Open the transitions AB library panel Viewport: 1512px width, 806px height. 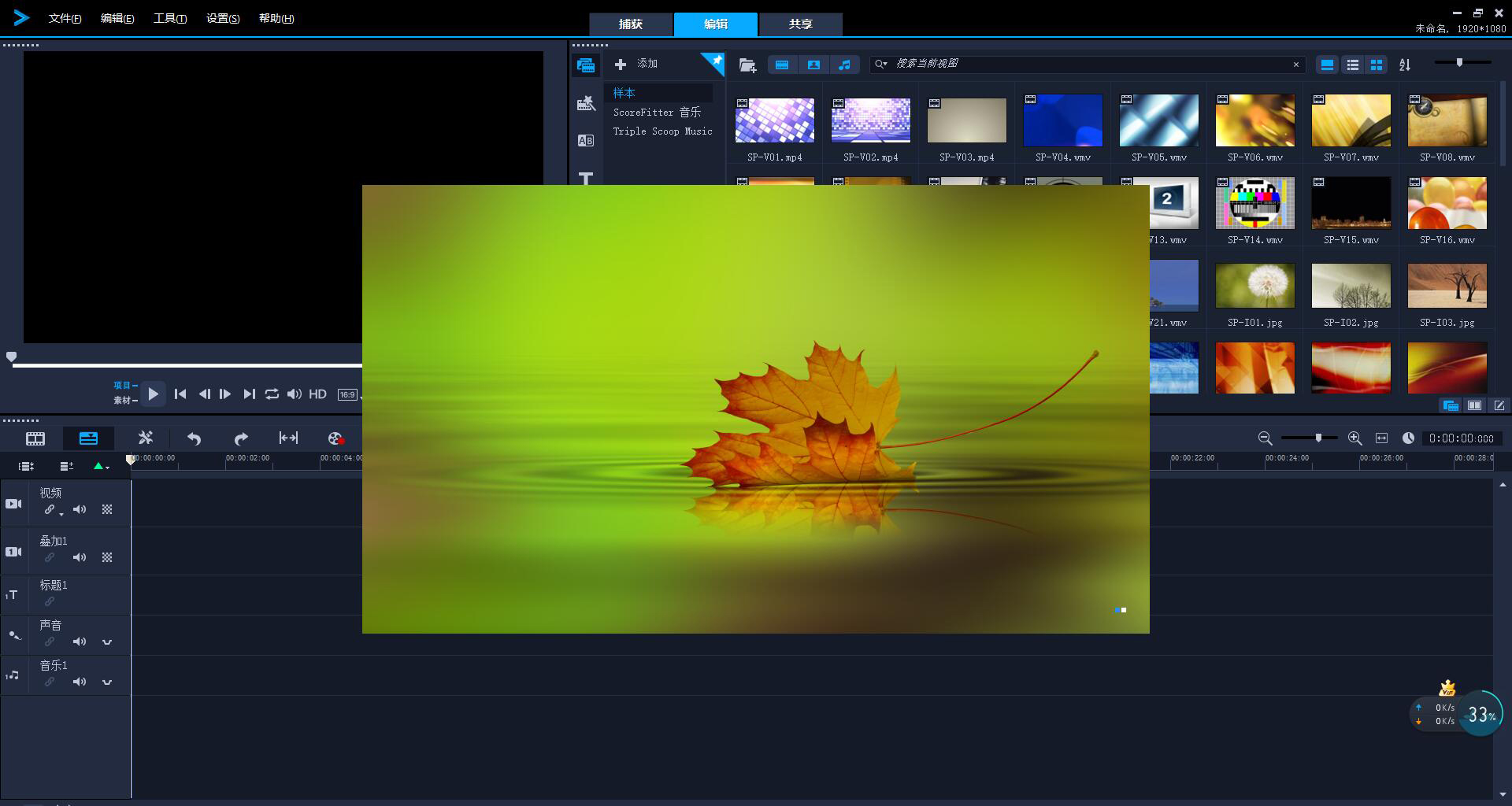[x=585, y=141]
